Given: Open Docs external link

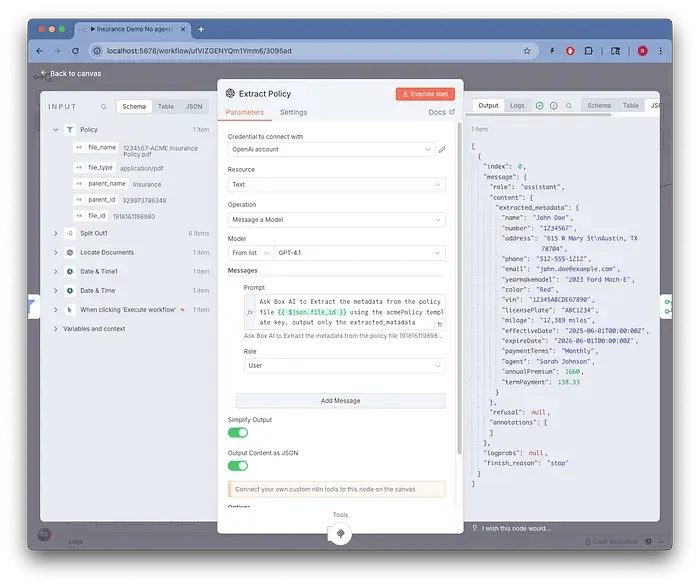Looking at the screenshot, I should [441, 112].
